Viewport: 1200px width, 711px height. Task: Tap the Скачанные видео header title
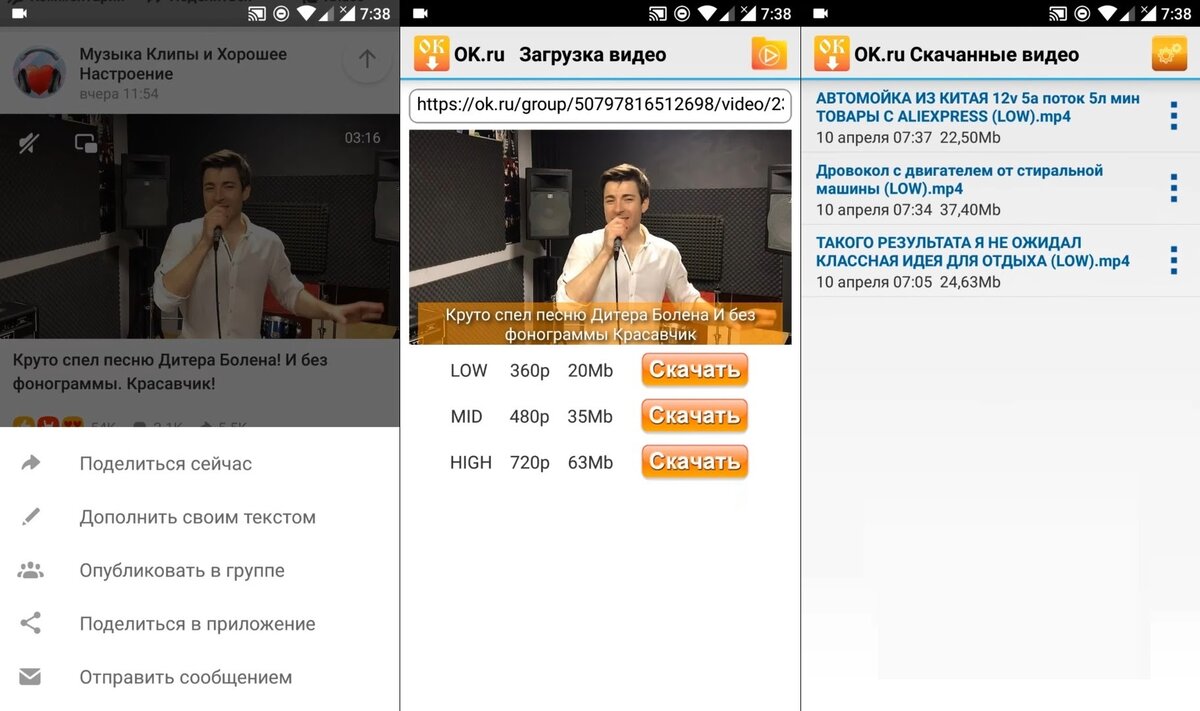click(995, 54)
